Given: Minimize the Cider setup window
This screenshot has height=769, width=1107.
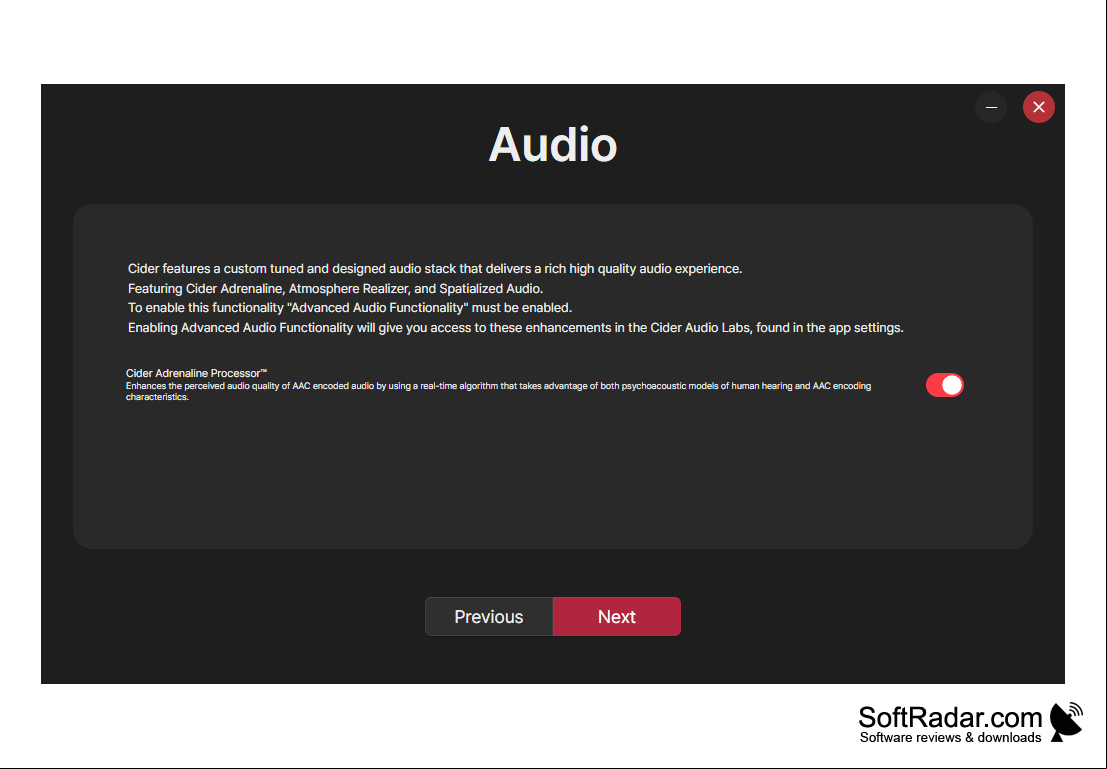Looking at the screenshot, I should [x=991, y=107].
